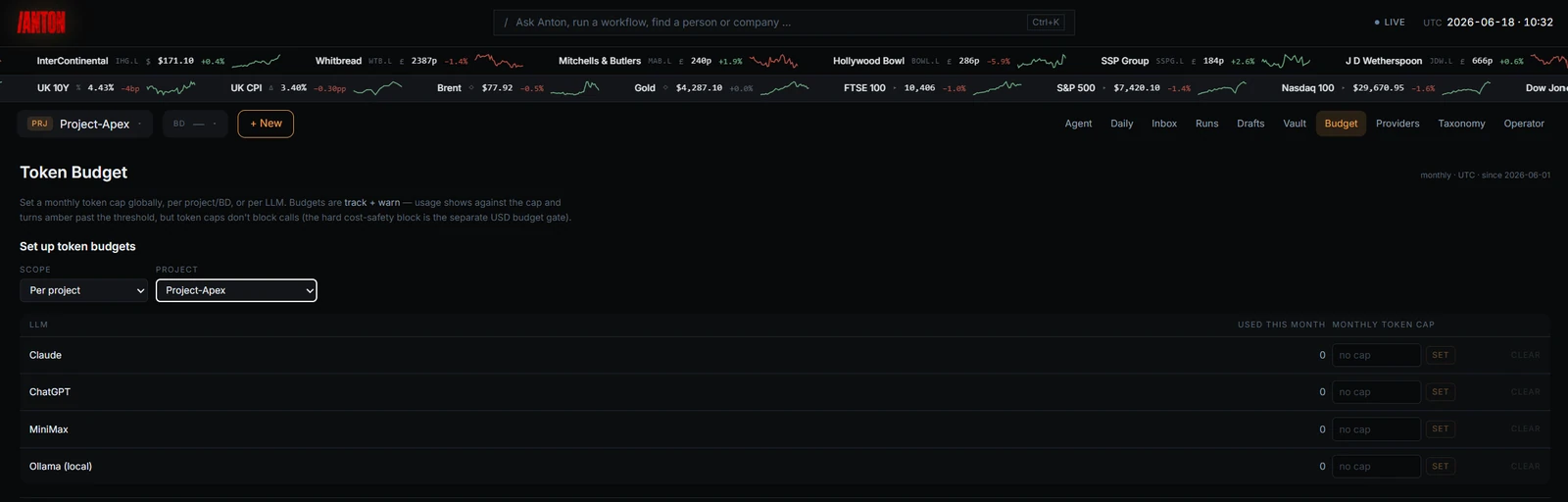This screenshot has width=1568, height=502.
Task: Click the Claude row label
Action: coord(45,355)
